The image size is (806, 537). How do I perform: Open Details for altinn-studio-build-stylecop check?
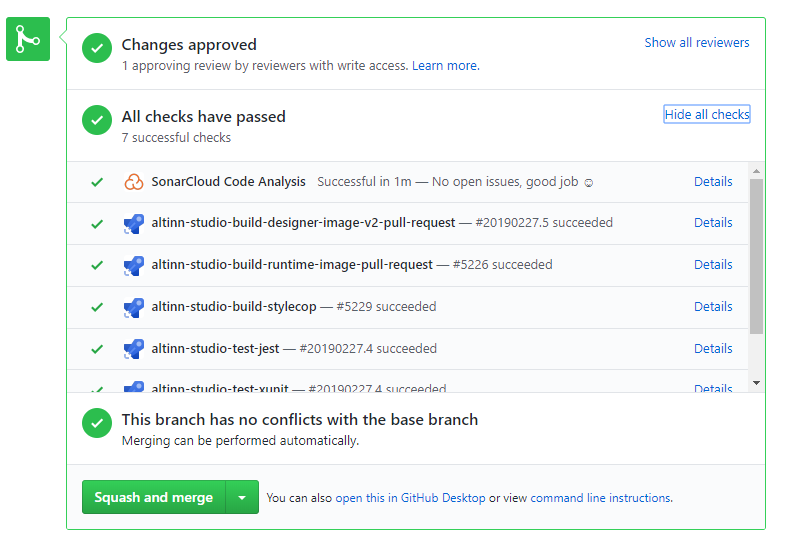click(x=713, y=307)
